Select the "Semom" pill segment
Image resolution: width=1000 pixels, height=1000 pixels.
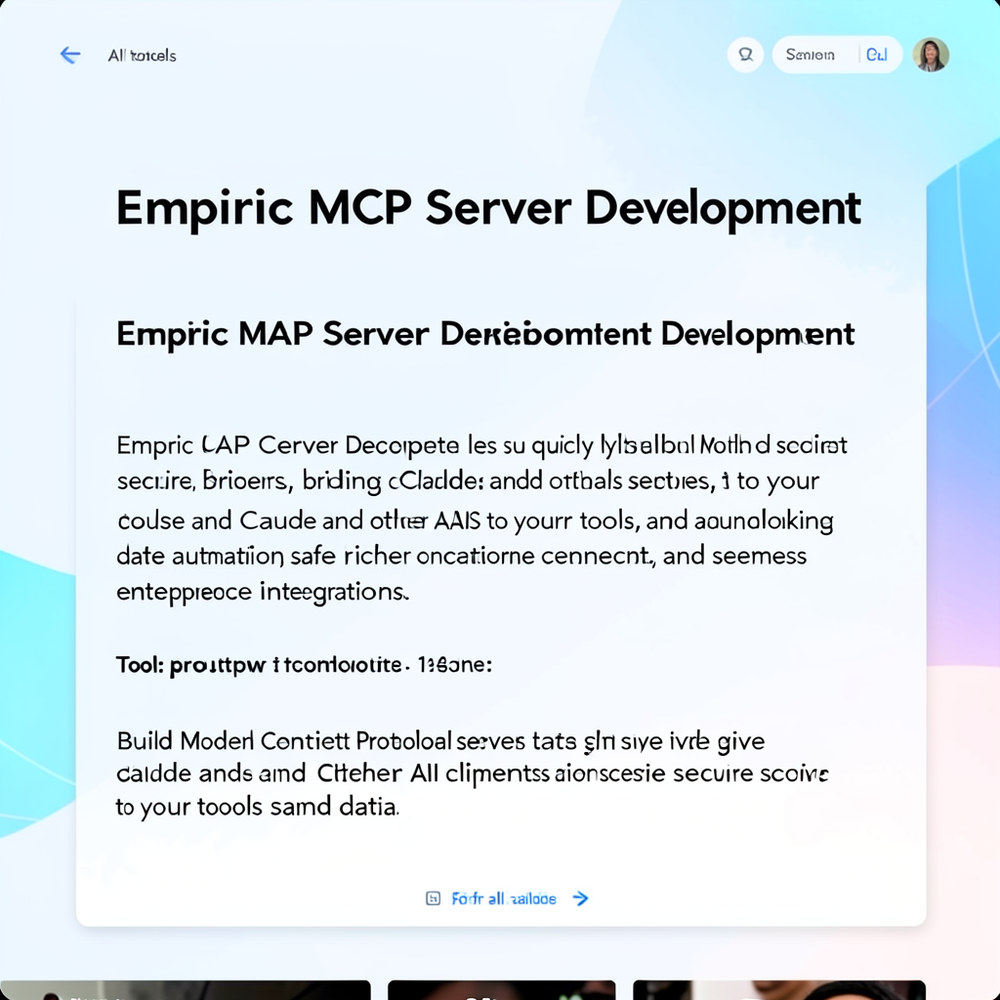(810, 55)
